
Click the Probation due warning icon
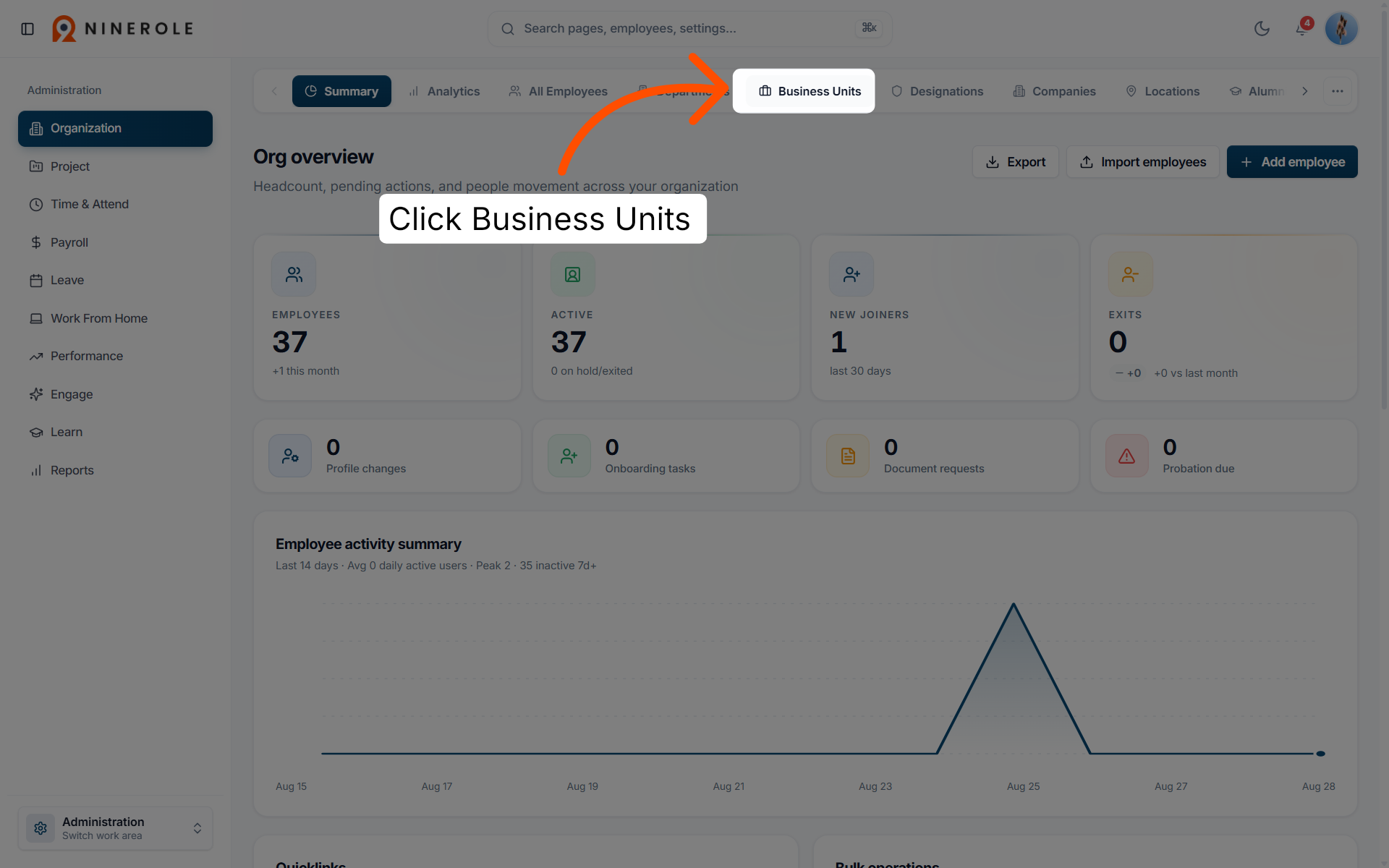coord(1127,456)
